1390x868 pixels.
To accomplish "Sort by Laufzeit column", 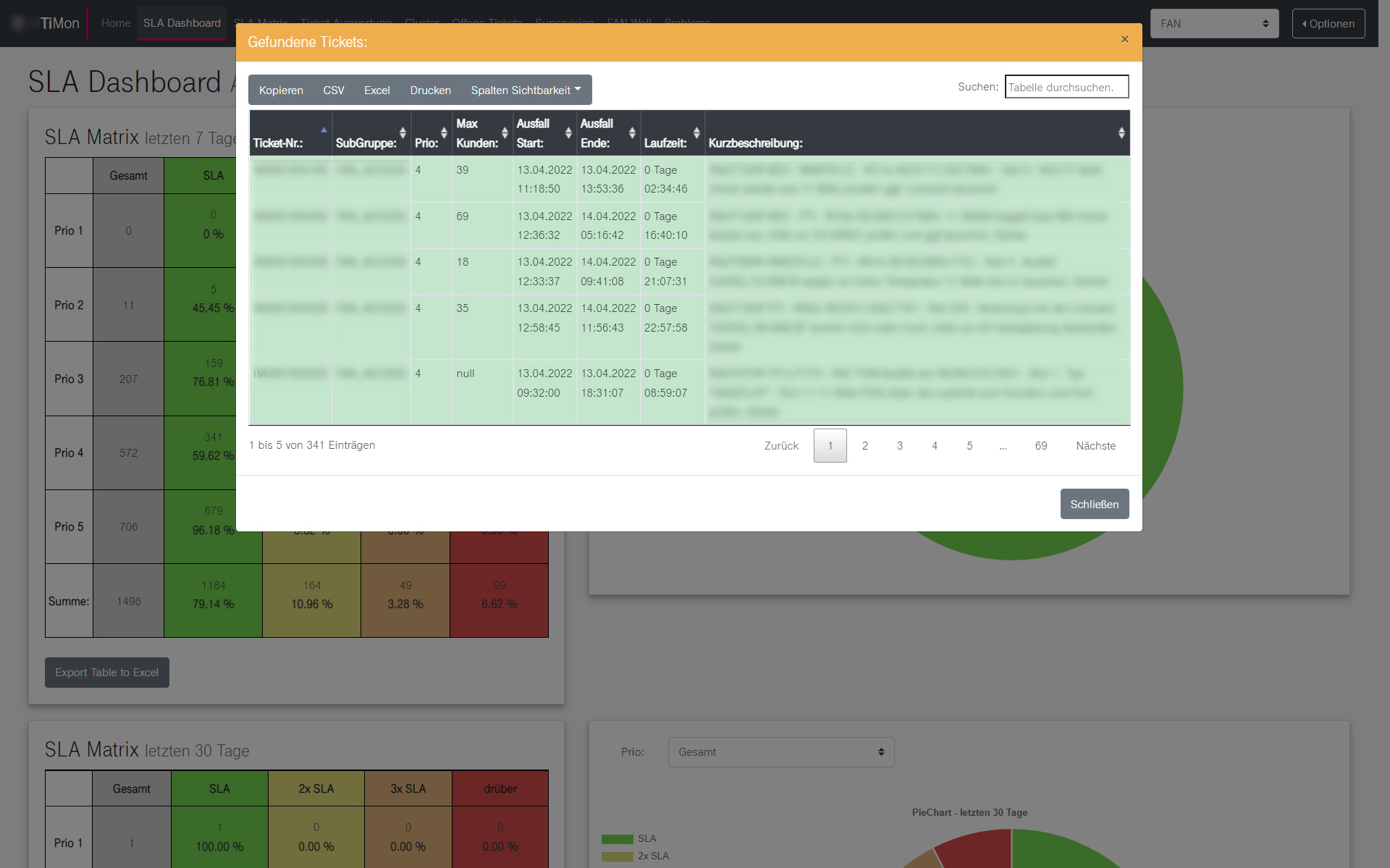I will pos(673,133).
